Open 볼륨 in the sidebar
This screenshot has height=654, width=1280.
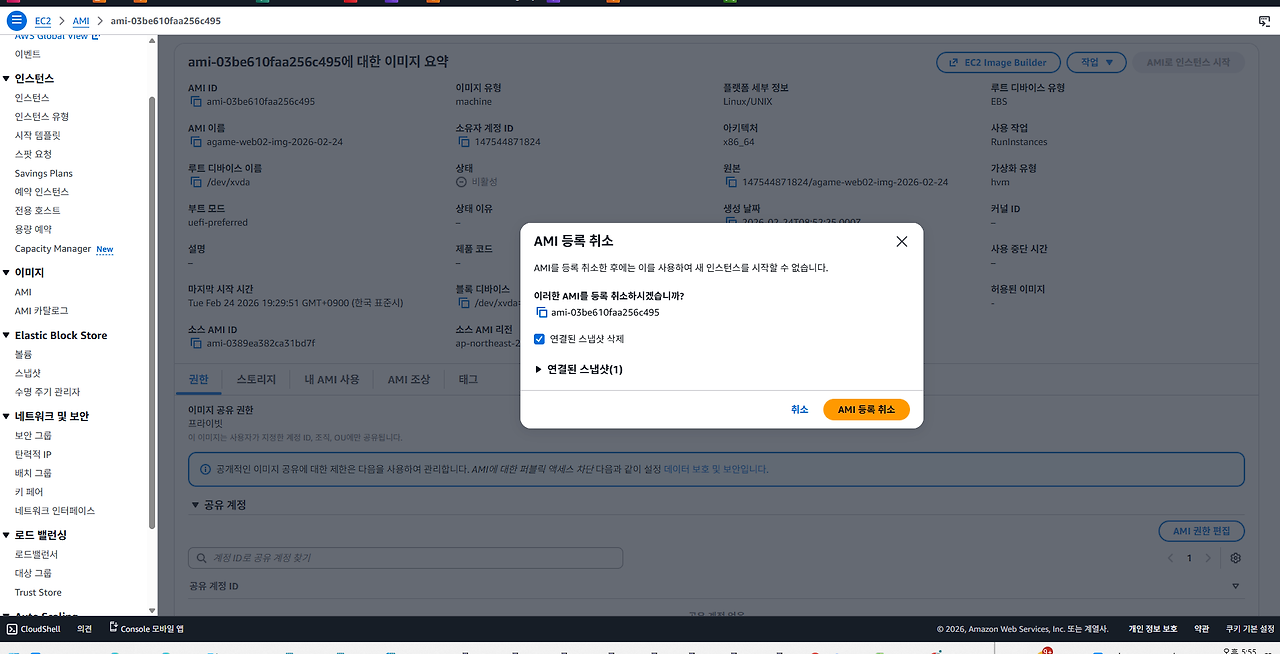[23, 355]
